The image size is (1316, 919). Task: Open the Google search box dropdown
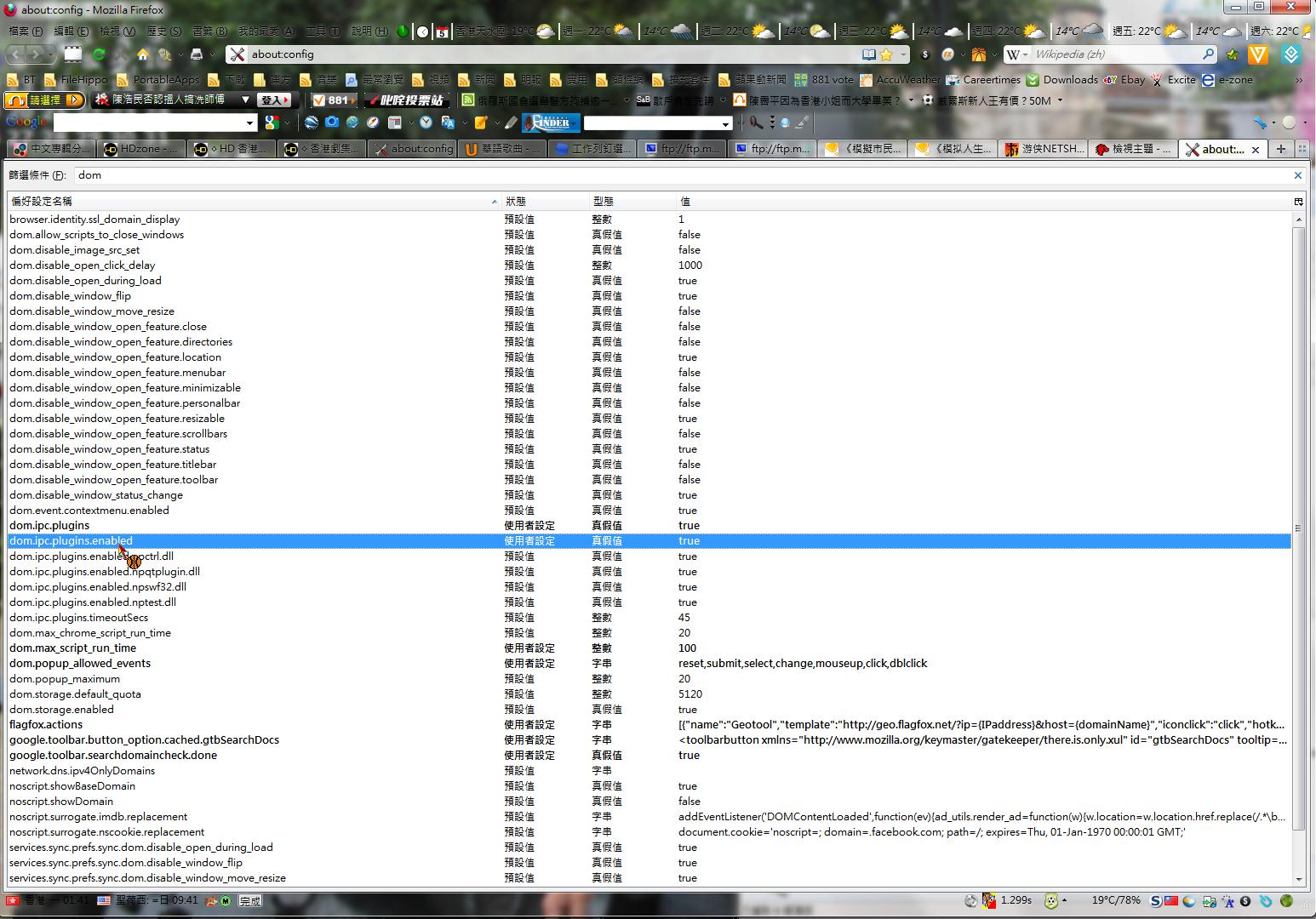click(x=249, y=123)
